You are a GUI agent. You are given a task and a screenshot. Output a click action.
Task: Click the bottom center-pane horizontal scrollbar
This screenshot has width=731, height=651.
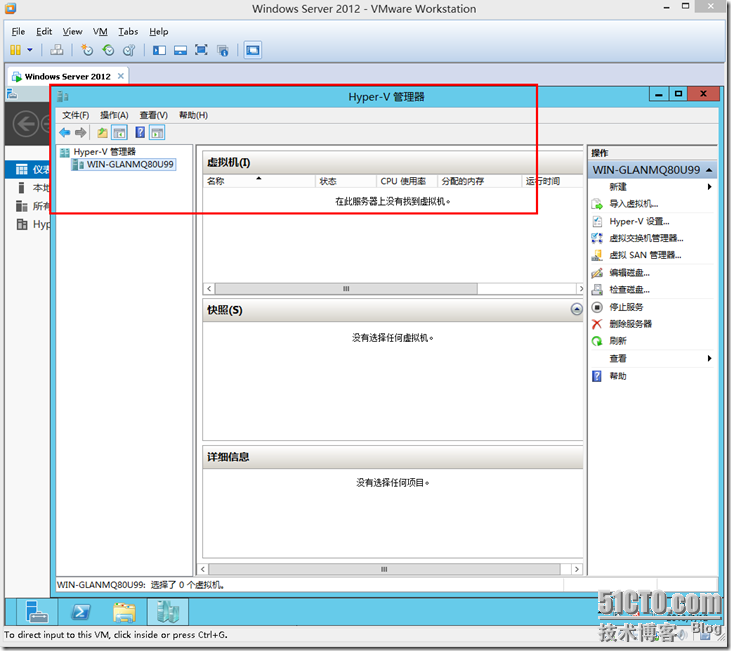click(x=384, y=569)
